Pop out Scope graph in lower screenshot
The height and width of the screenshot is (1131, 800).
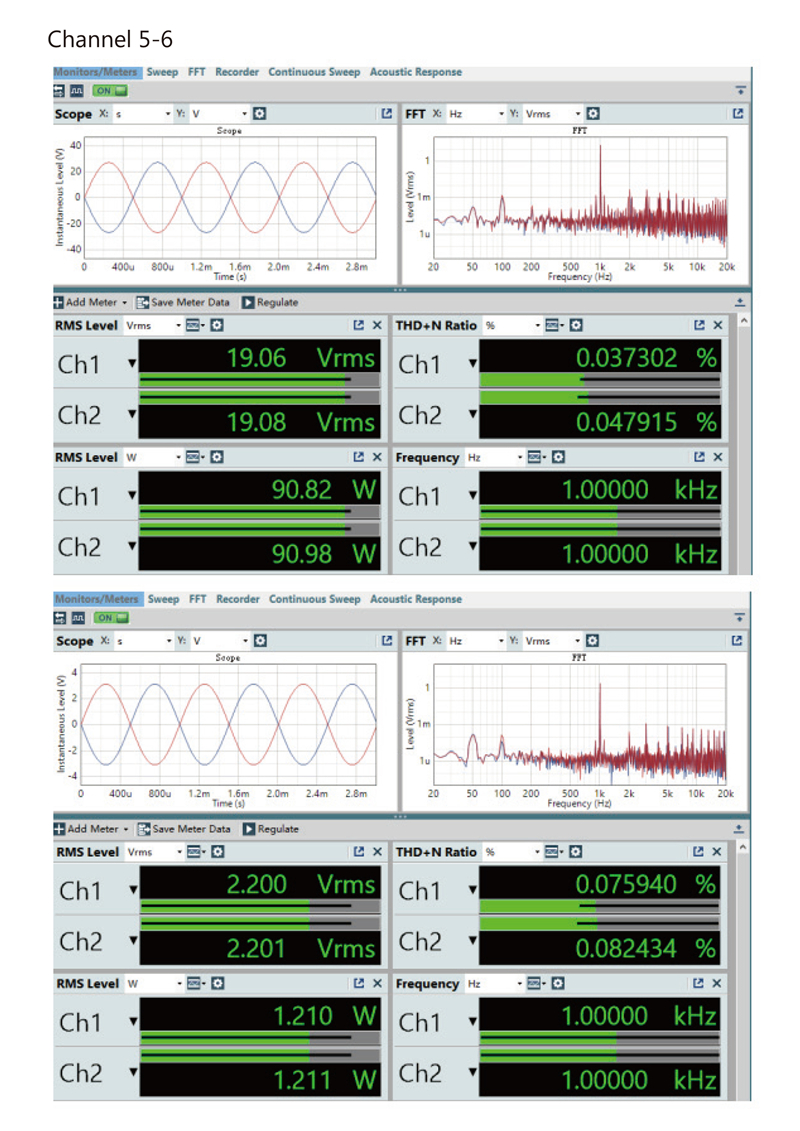tap(387, 640)
